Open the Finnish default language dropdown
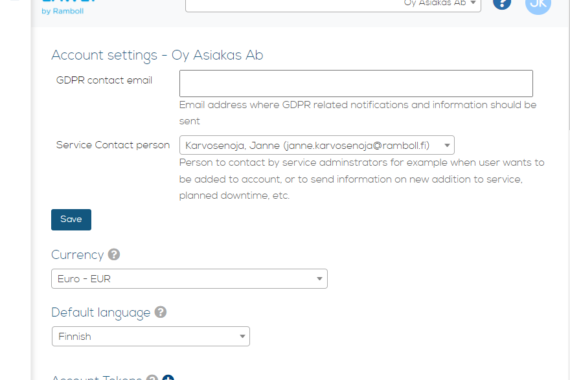Screen dimensions: 570x380 (x=151, y=336)
